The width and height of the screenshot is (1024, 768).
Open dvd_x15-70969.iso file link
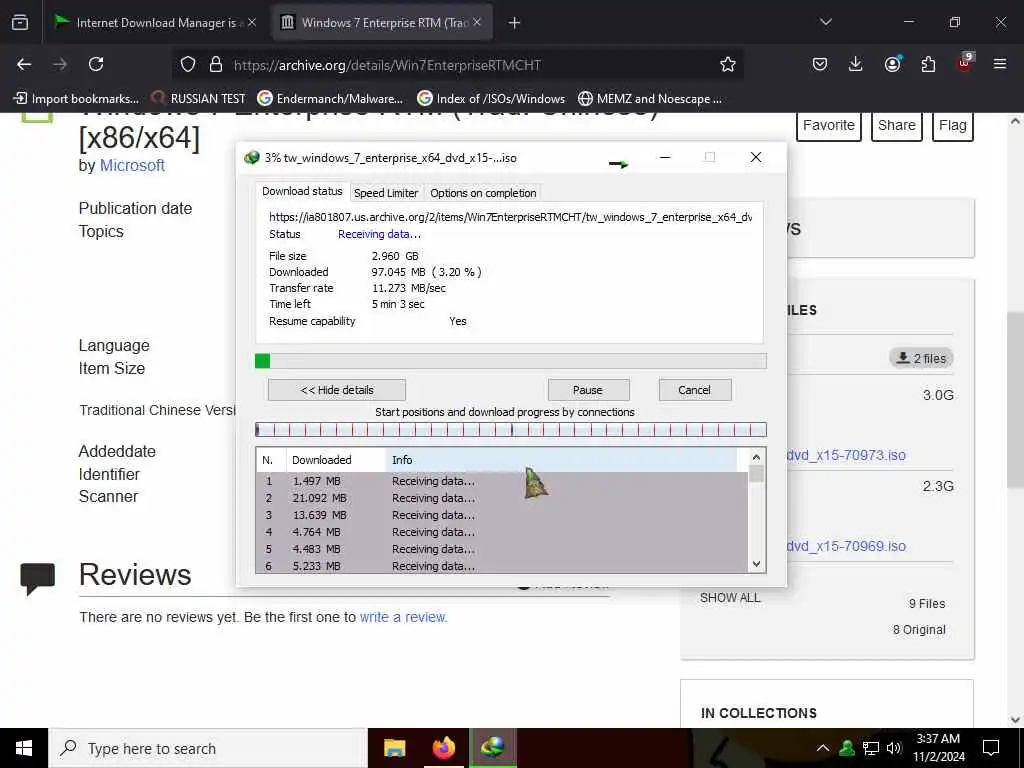[847, 546]
